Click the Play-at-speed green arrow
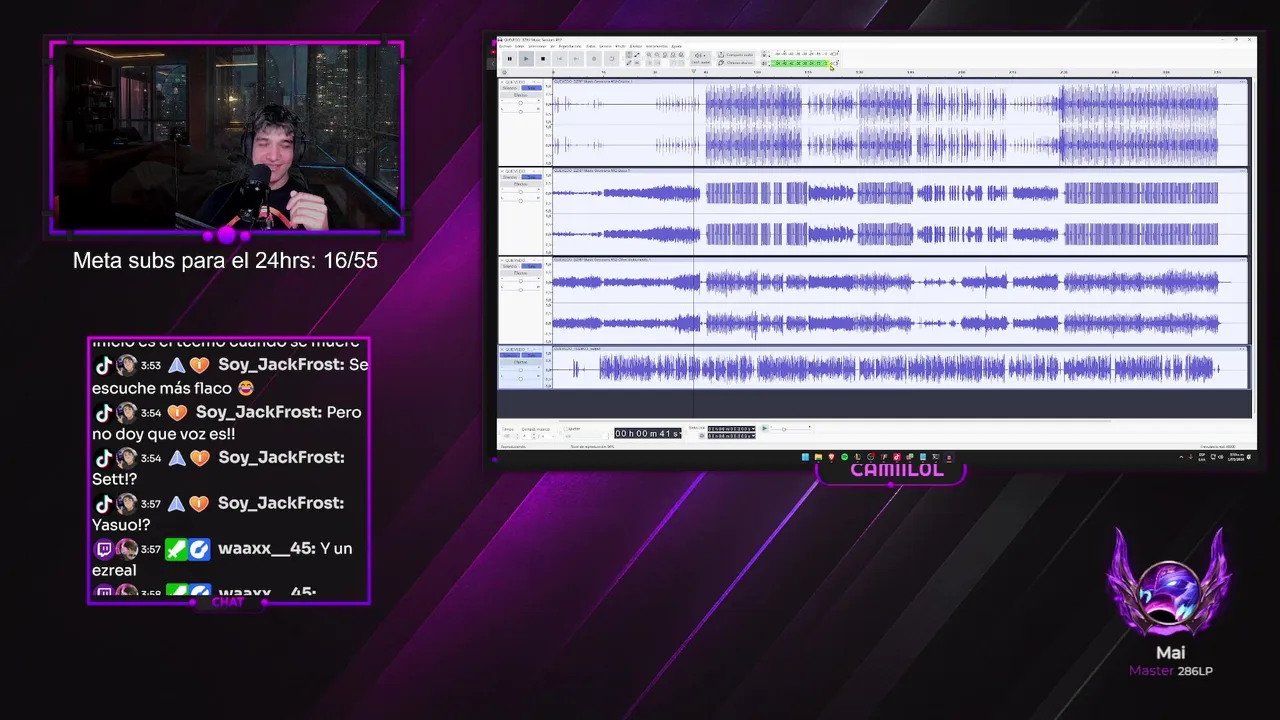This screenshot has width=1280, height=720. (765, 428)
